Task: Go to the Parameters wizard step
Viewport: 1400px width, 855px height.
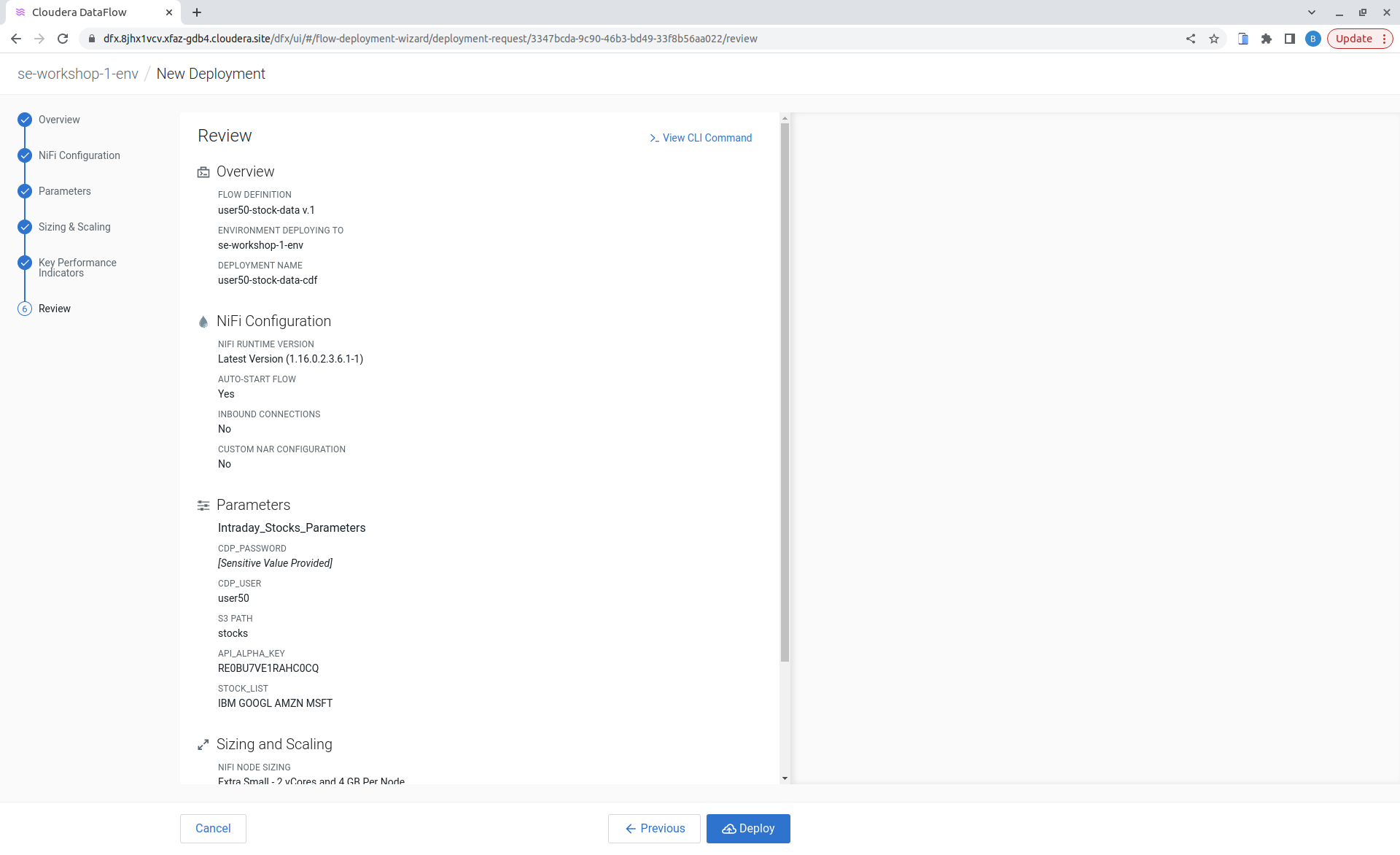Action: (65, 191)
